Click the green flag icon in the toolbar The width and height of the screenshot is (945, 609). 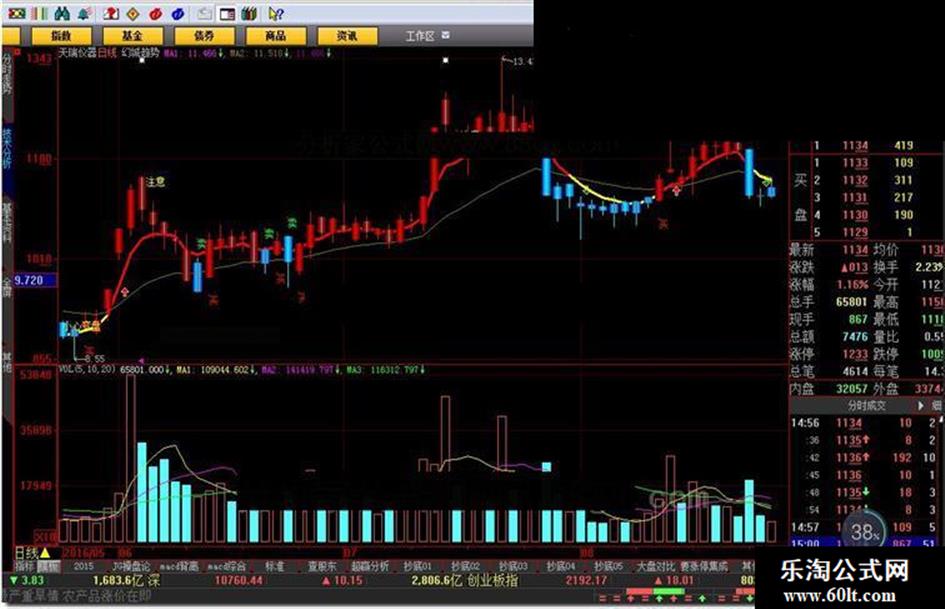16,13
